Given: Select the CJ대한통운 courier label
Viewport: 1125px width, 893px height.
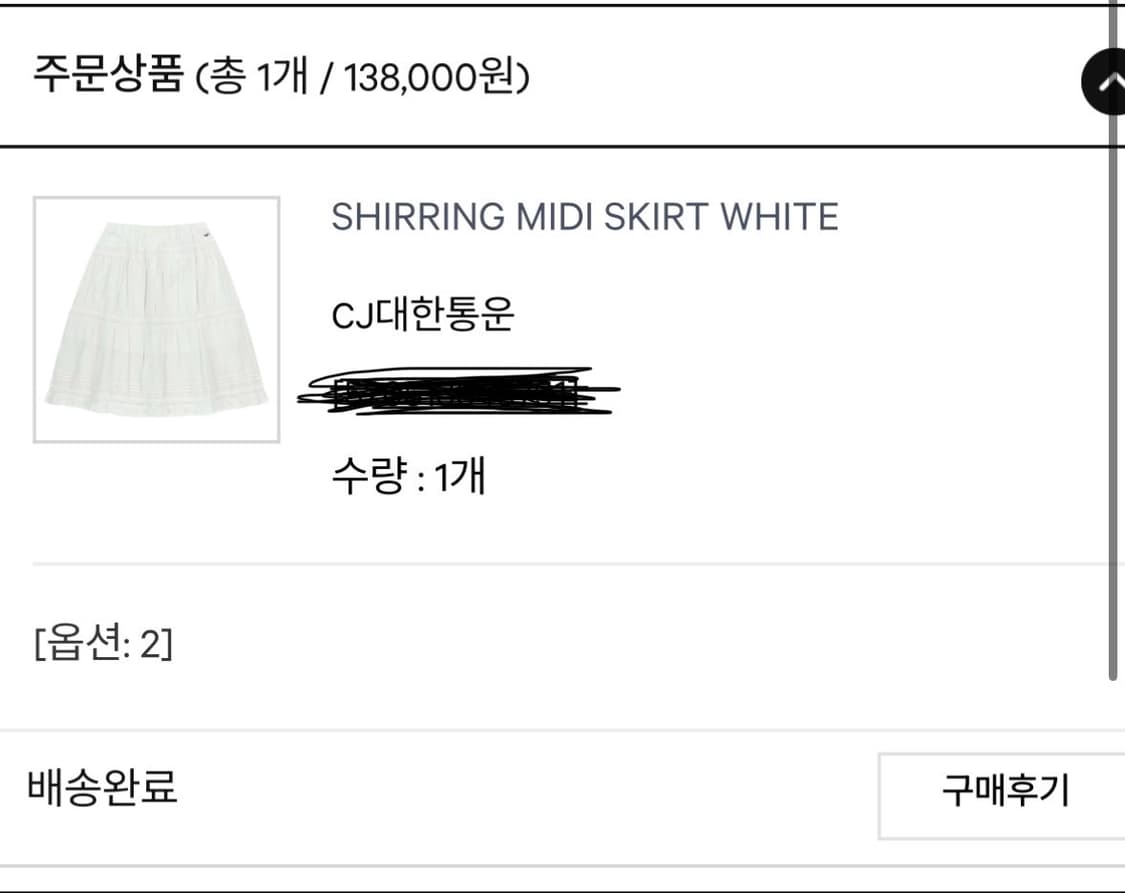Looking at the screenshot, I should pyautogui.click(x=423, y=313).
